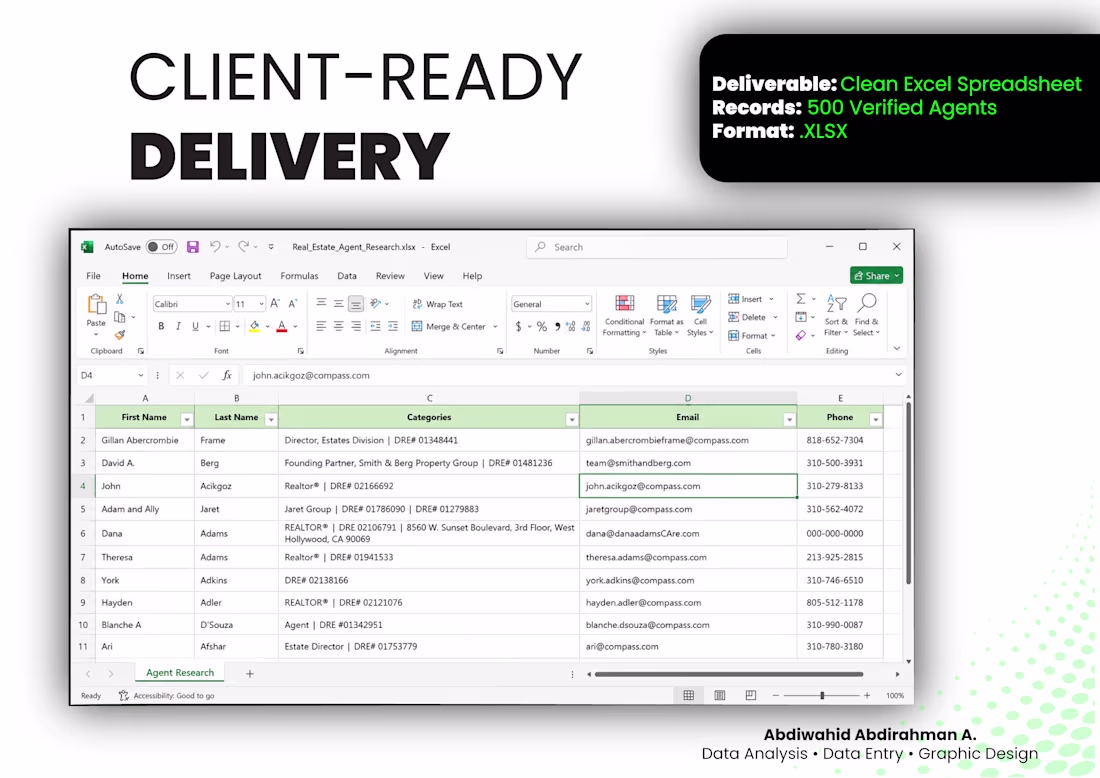Decrease font size with smaller A icon
1100x778 pixels.
point(293,303)
